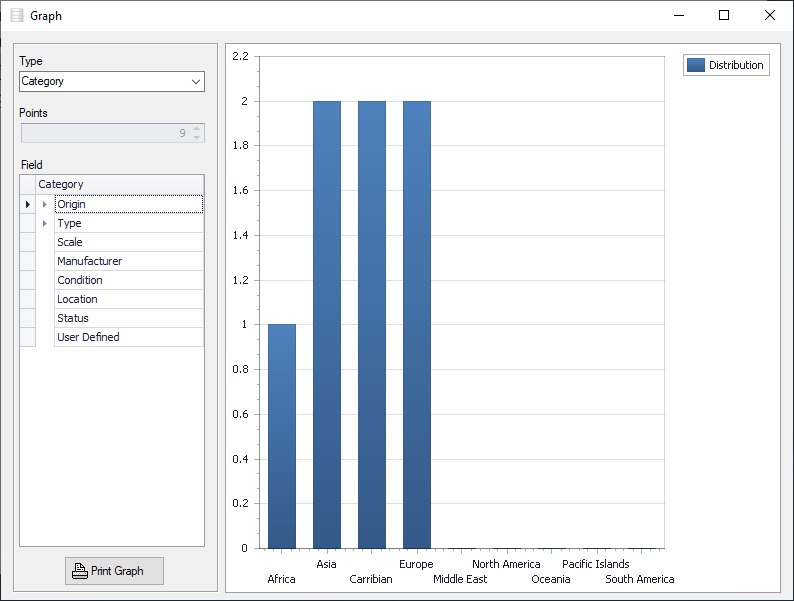Click the Africa bar in chart

[x=282, y=436]
